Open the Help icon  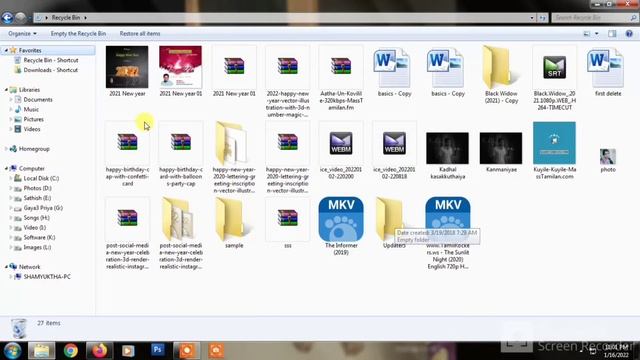click(x=629, y=33)
